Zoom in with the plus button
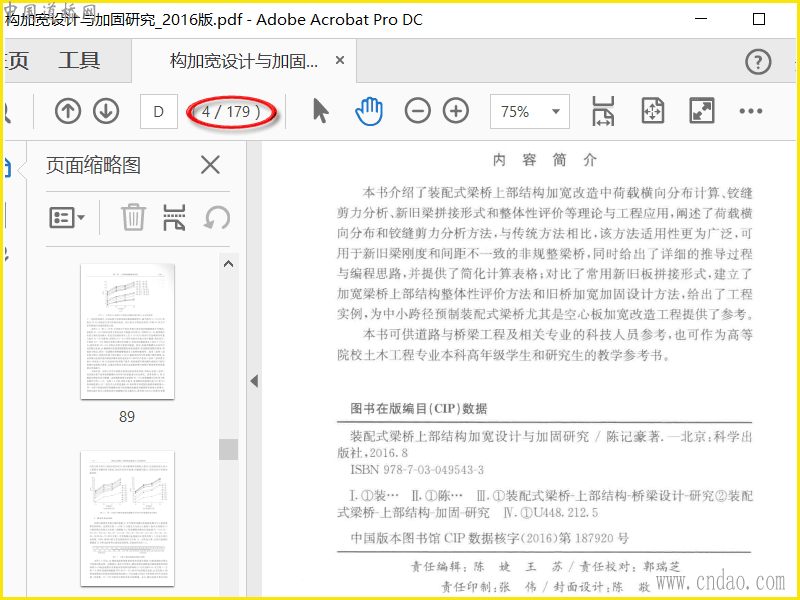 pyautogui.click(x=456, y=111)
